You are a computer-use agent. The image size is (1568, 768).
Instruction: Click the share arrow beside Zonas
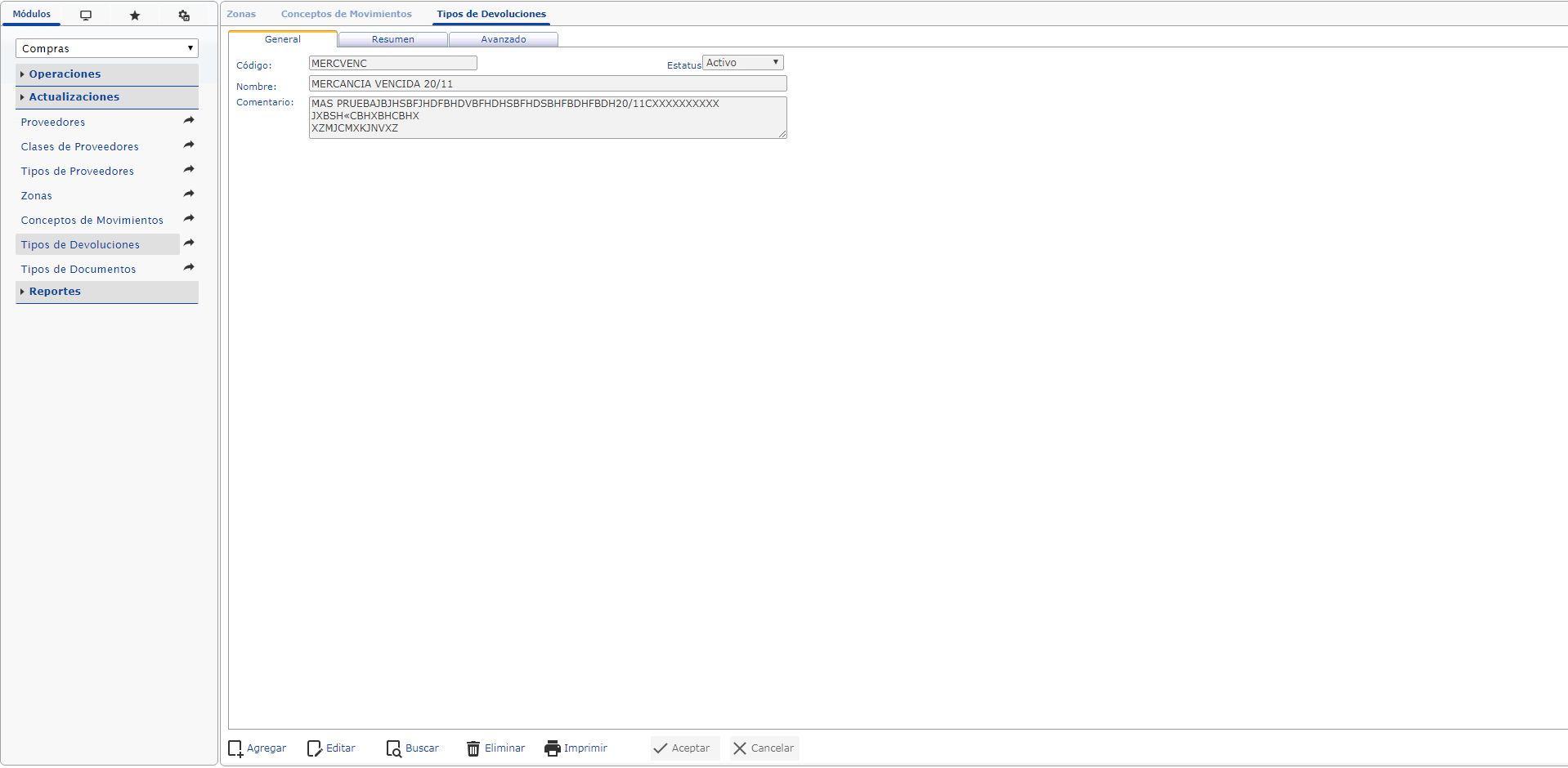point(189,194)
